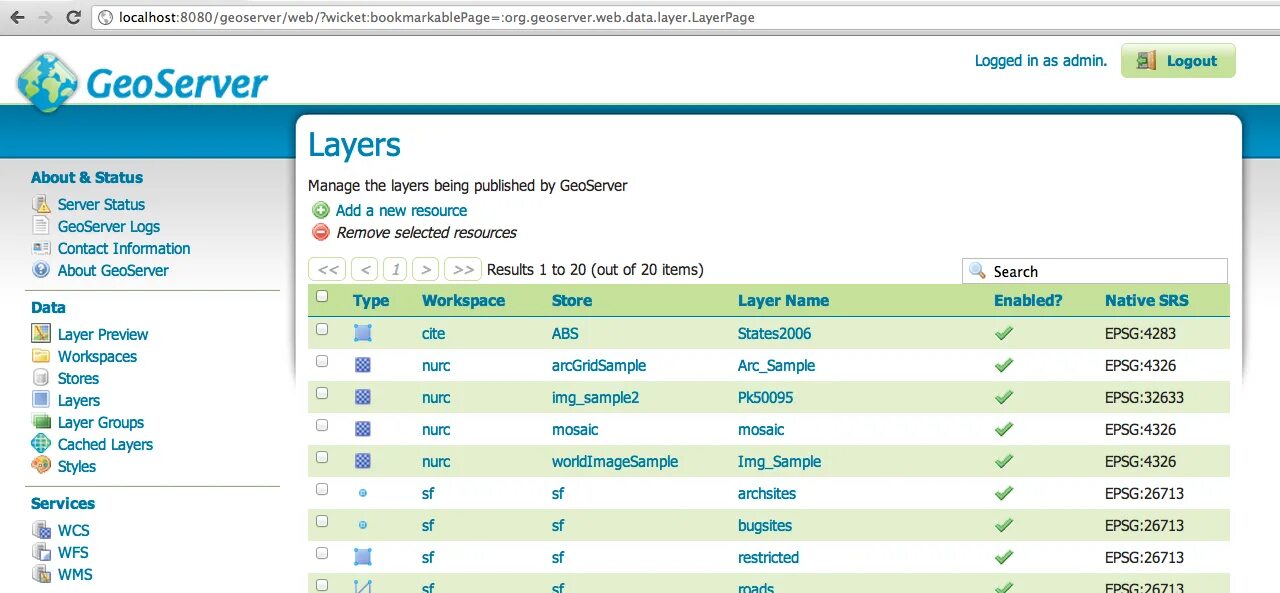Click raster type icon for mosaic row
This screenshot has width=1280, height=593.
click(x=363, y=429)
